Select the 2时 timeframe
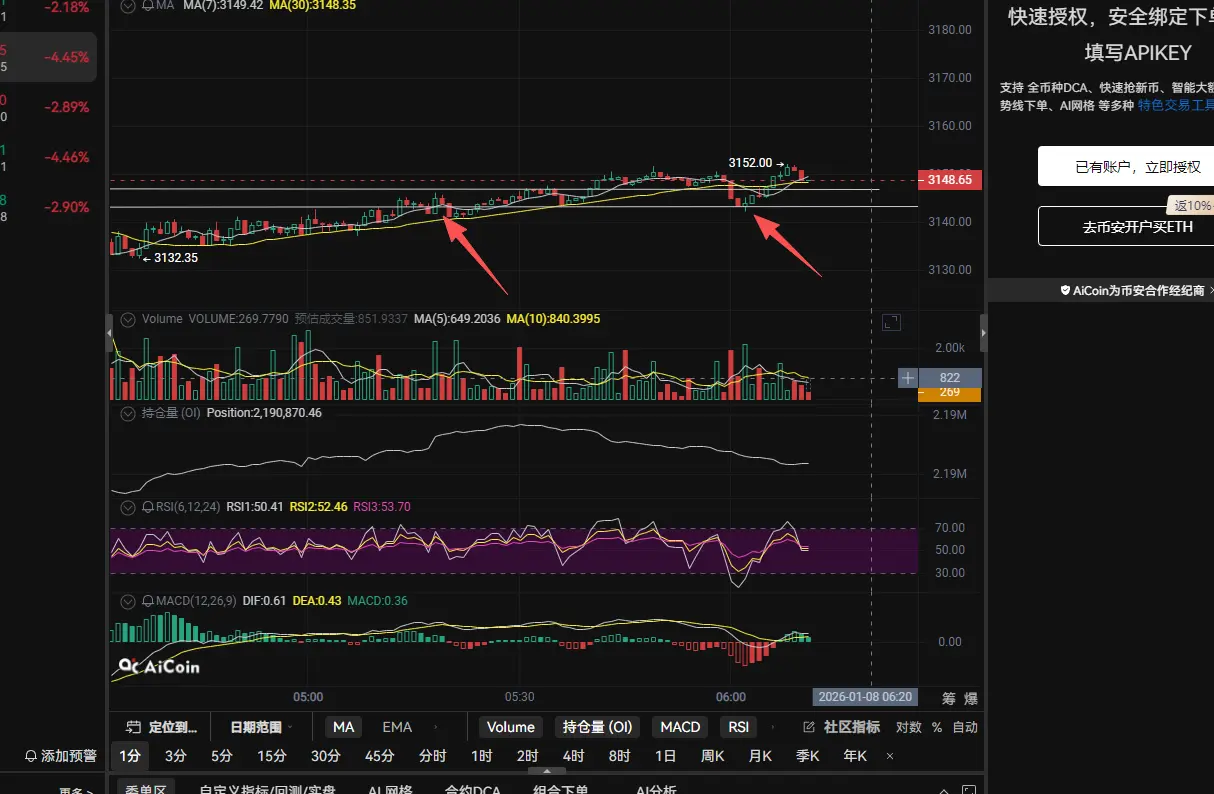1214x794 pixels. pyautogui.click(x=527, y=756)
